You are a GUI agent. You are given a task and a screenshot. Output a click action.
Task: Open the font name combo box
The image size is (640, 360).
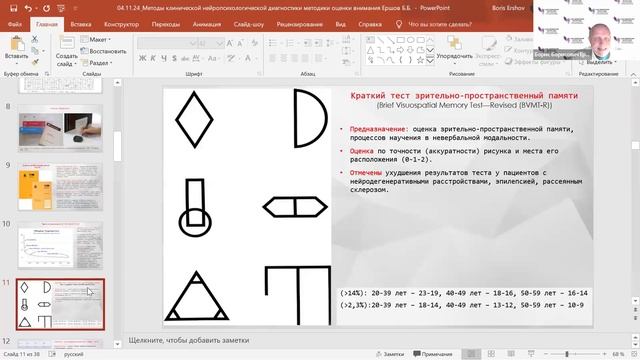click(167, 43)
